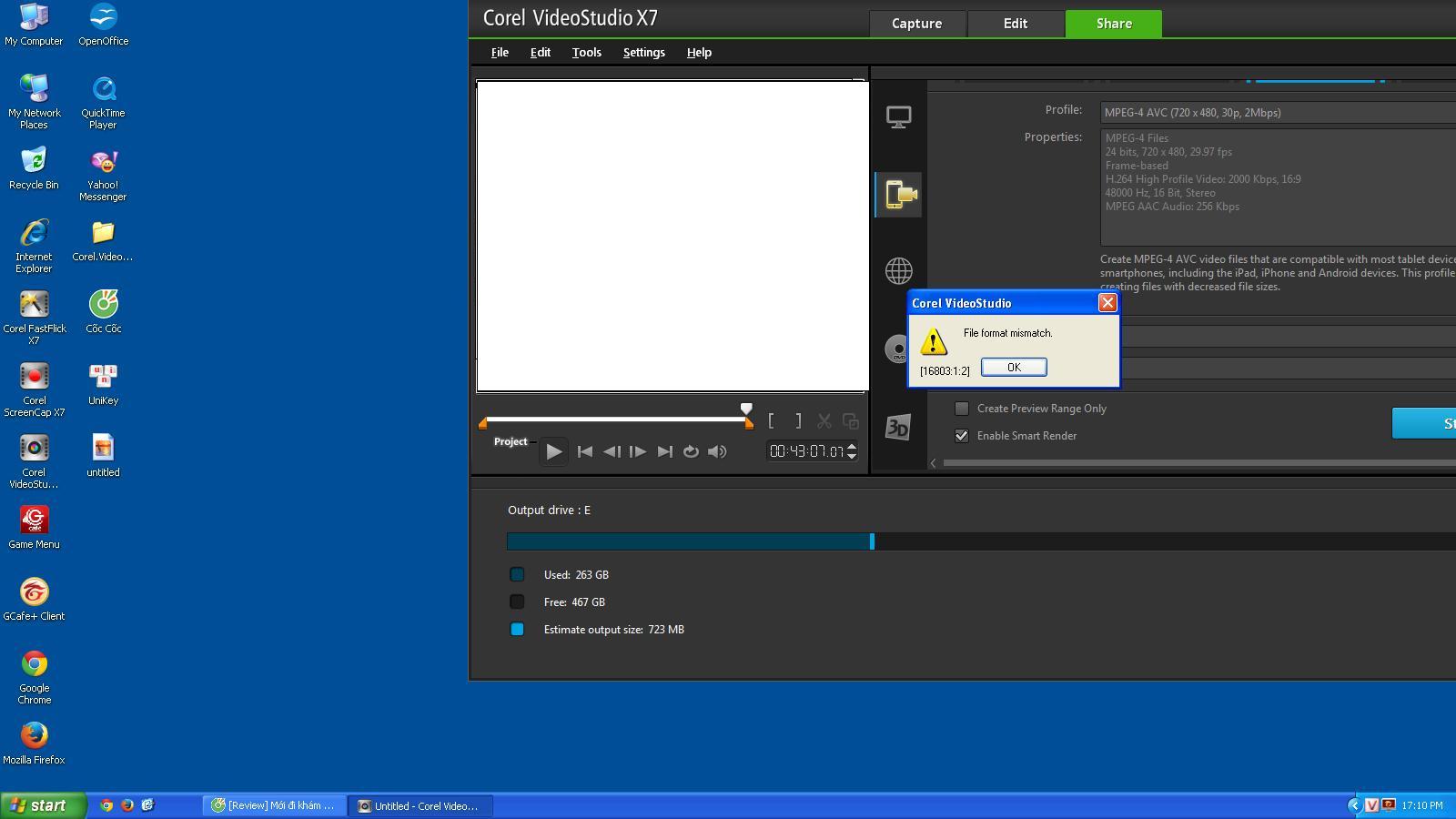1456x819 pixels.
Task: Click the UniKey V tray icon
Action: 1371,805
